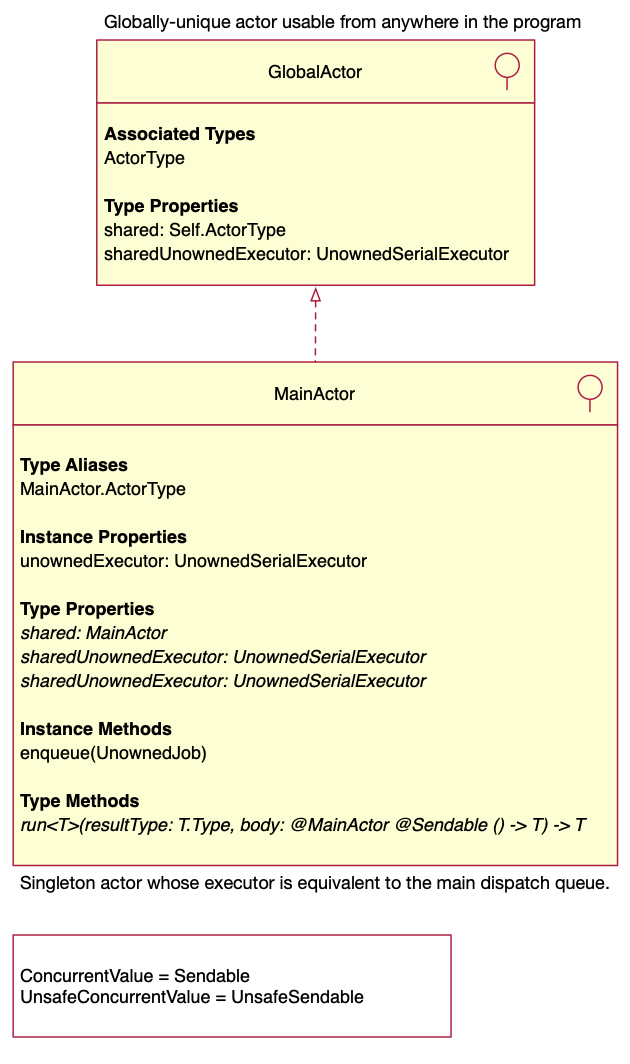630x1064 pixels.
Task: Click UnsafeConcurrentValue = UnsafeSendable line
Action: click(x=192, y=997)
